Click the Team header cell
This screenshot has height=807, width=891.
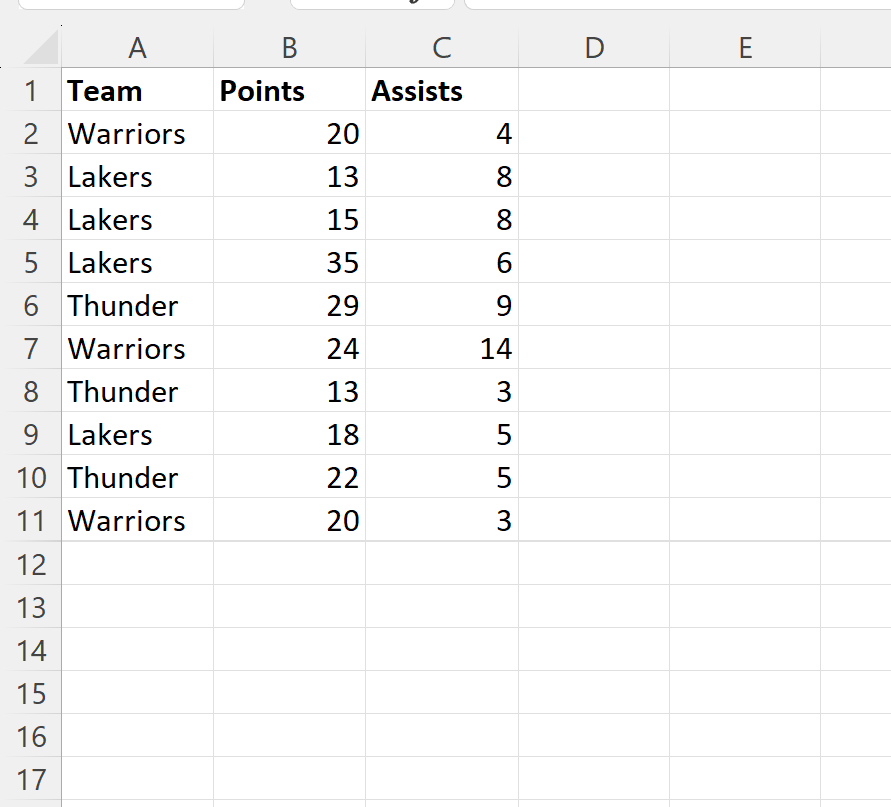click(137, 91)
